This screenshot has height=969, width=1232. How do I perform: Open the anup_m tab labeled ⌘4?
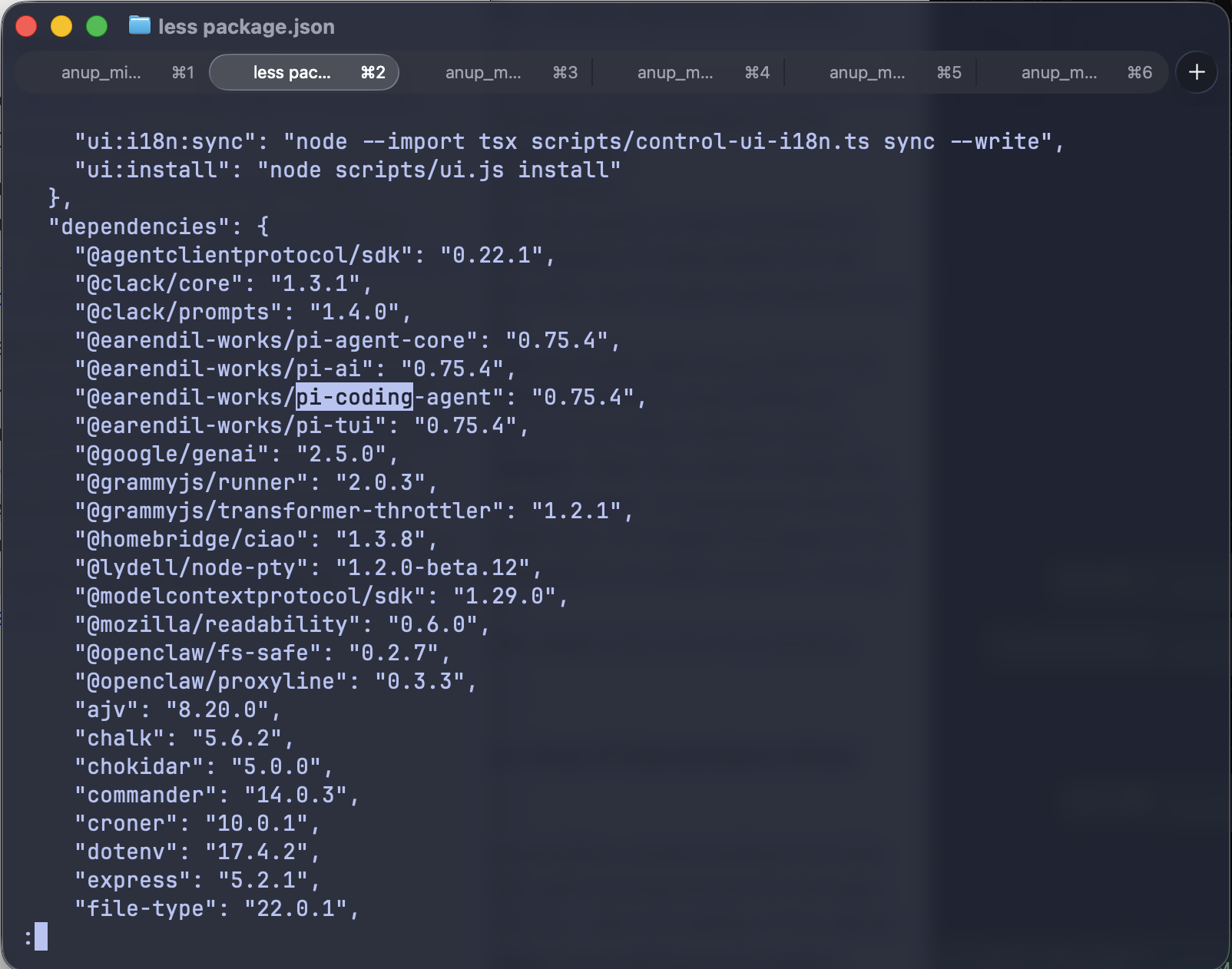tap(688, 72)
